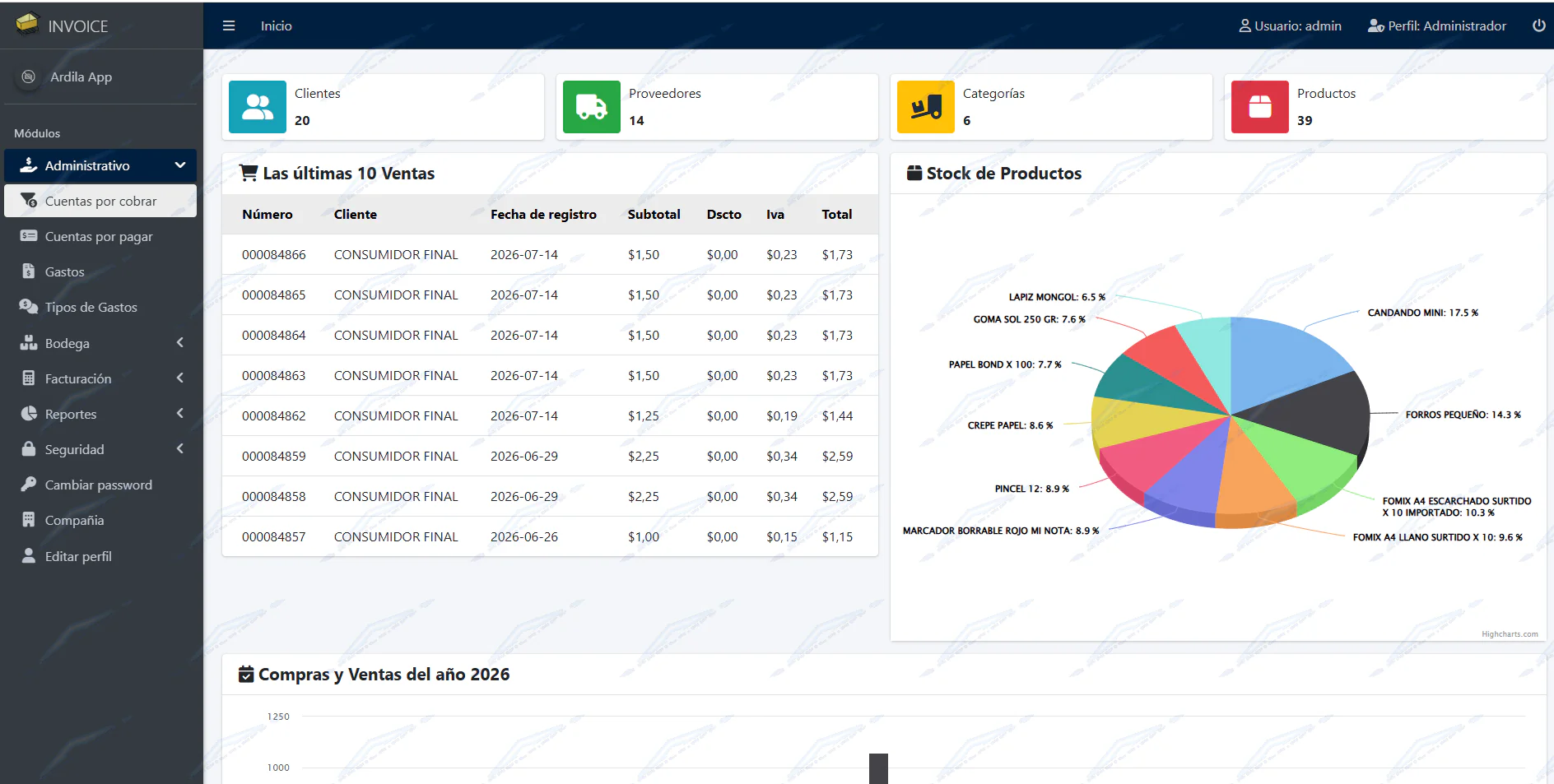Click the INVOICE brand title
The width and height of the screenshot is (1554, 784).
pos(78,26)
